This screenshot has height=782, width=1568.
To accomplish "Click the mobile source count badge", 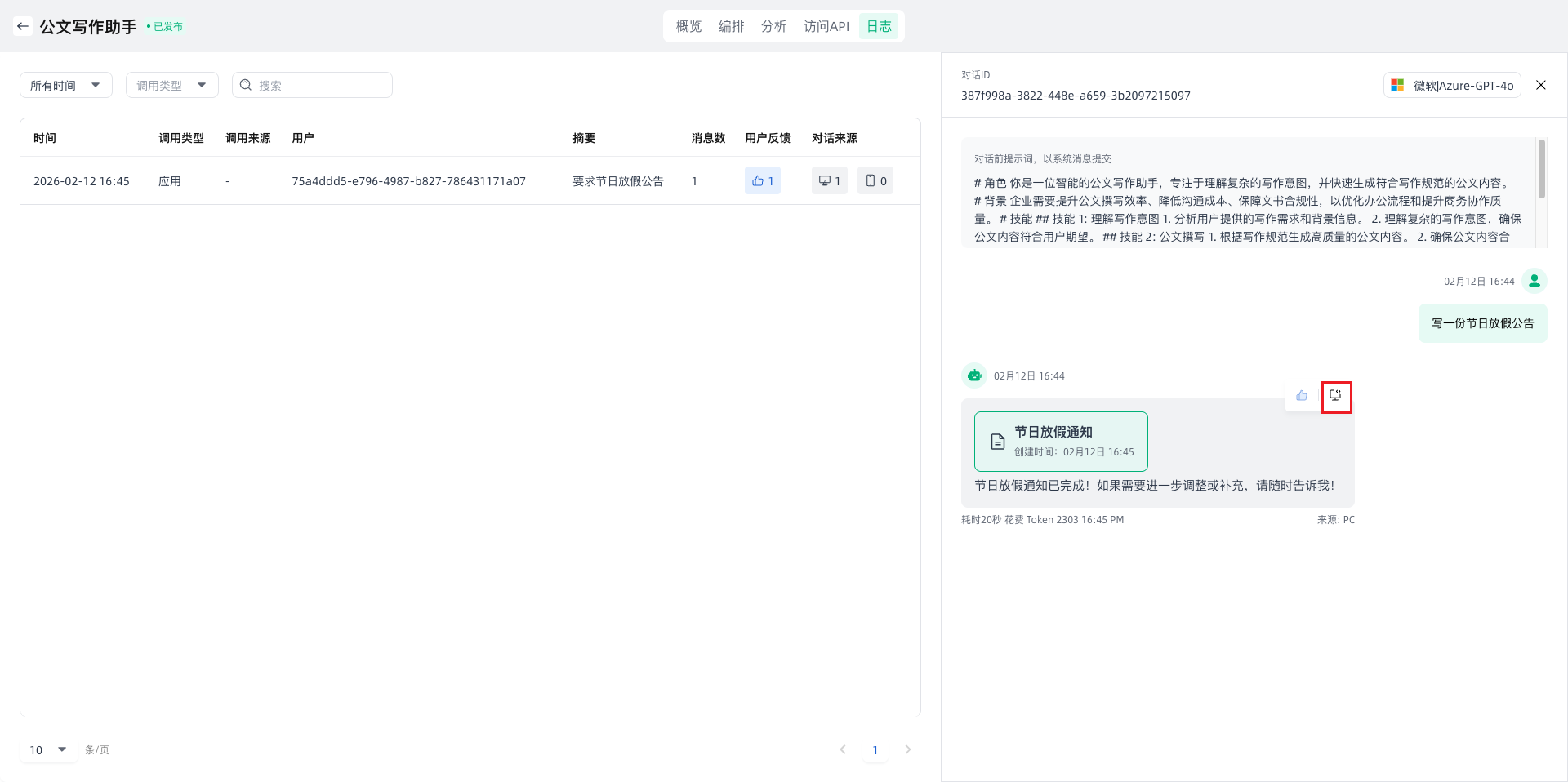I will coord(875,180).
